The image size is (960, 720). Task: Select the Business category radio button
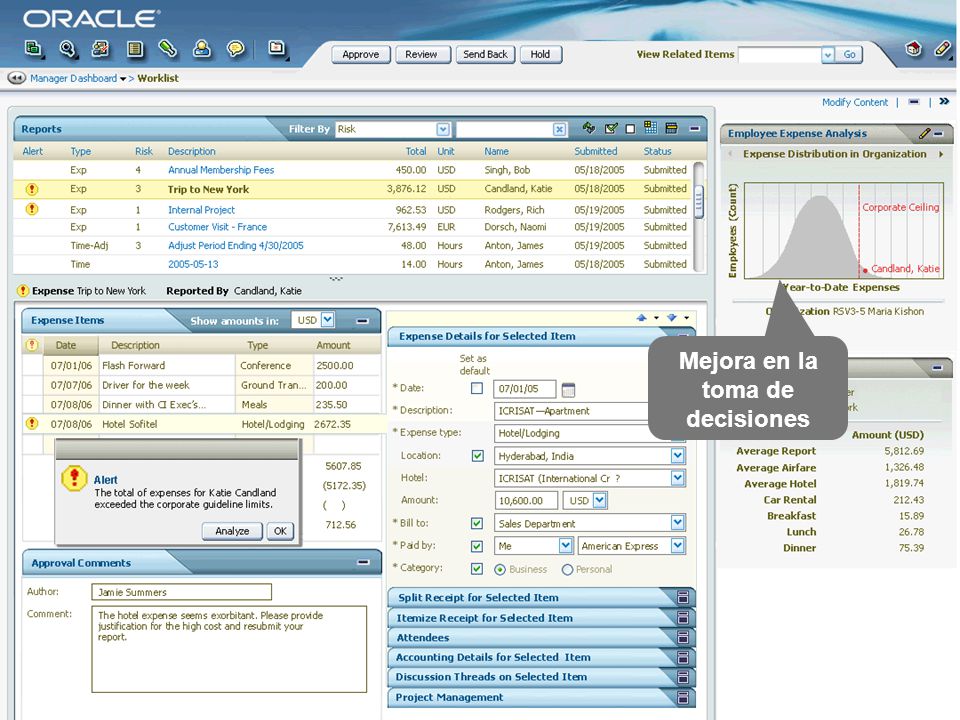[500, 569]
